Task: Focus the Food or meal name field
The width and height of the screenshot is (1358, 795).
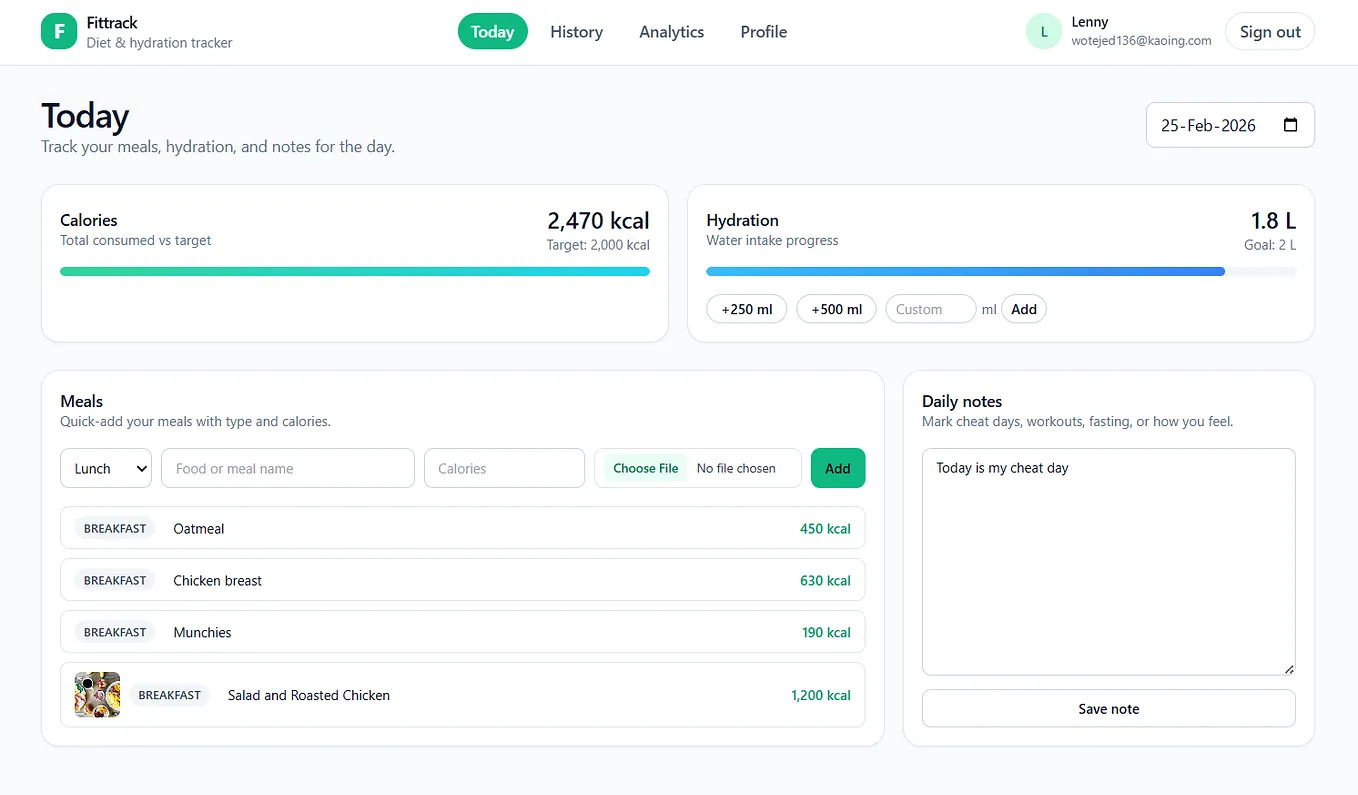Action: tap(288, 468)
